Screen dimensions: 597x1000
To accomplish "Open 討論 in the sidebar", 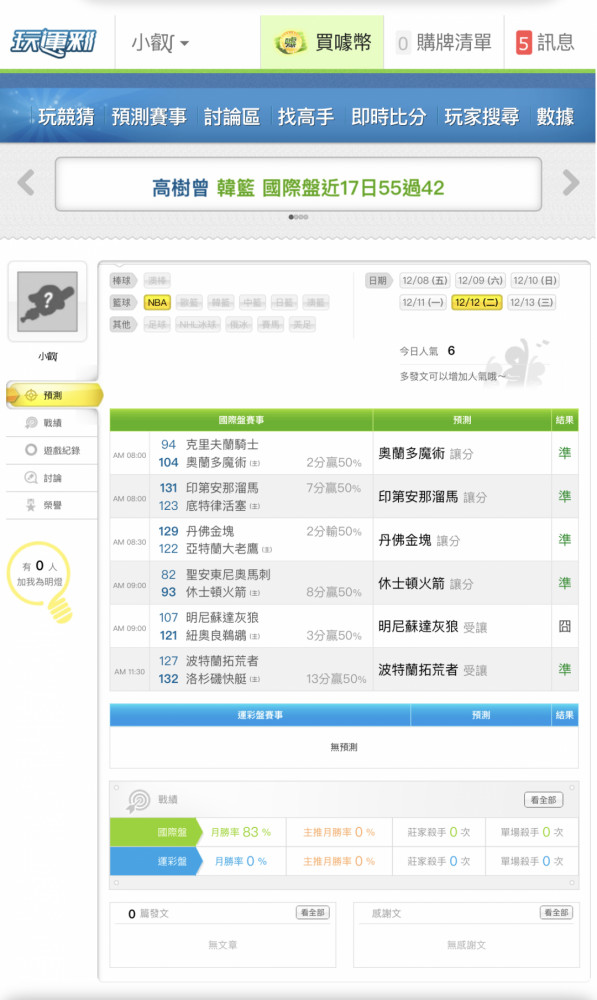I will point(52,478).
